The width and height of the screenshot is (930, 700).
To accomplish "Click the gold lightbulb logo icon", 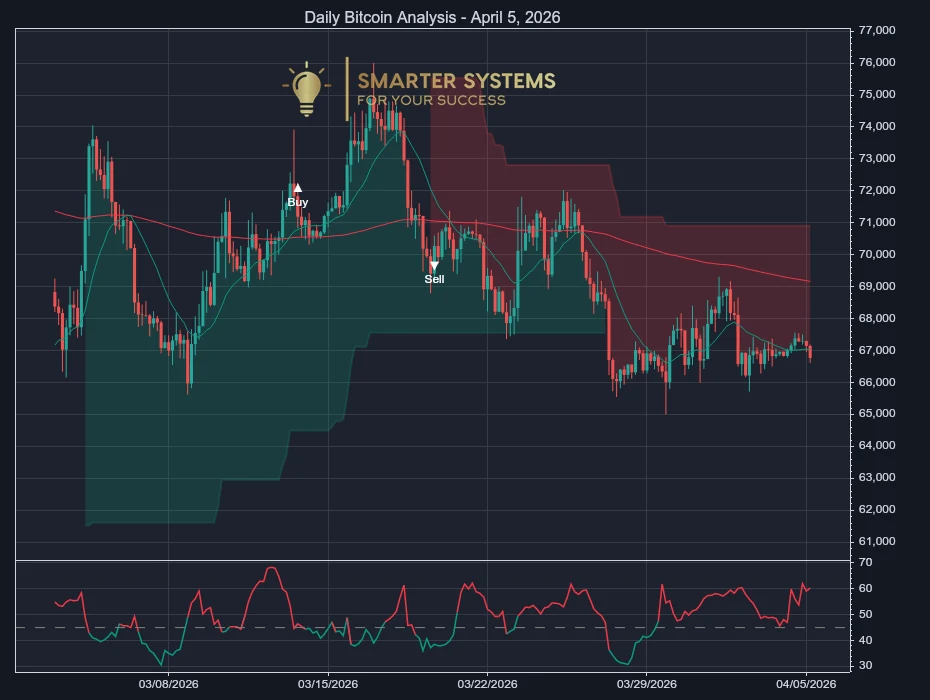I will point(305,88).
